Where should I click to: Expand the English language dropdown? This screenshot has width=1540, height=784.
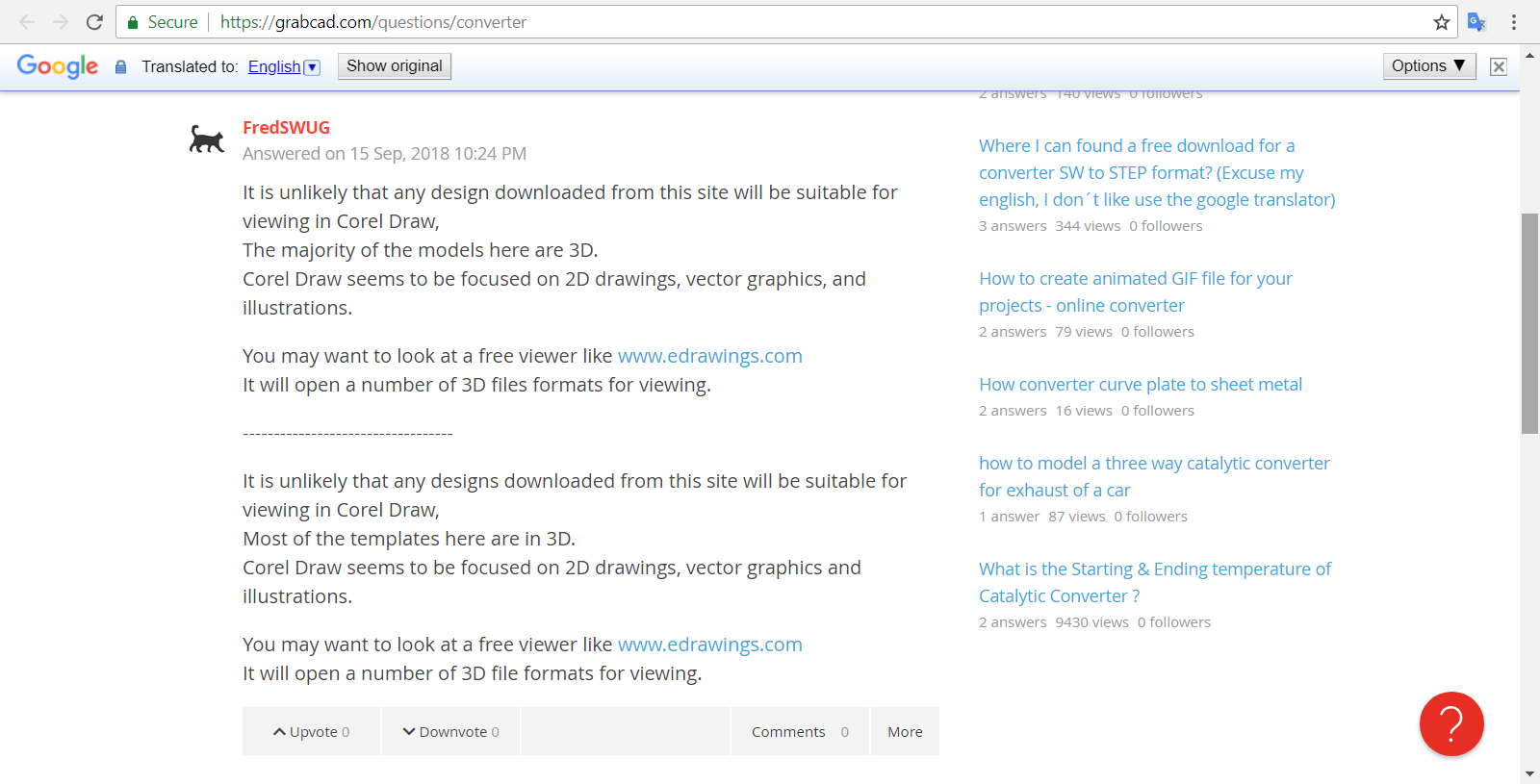[x=312, y=67]
